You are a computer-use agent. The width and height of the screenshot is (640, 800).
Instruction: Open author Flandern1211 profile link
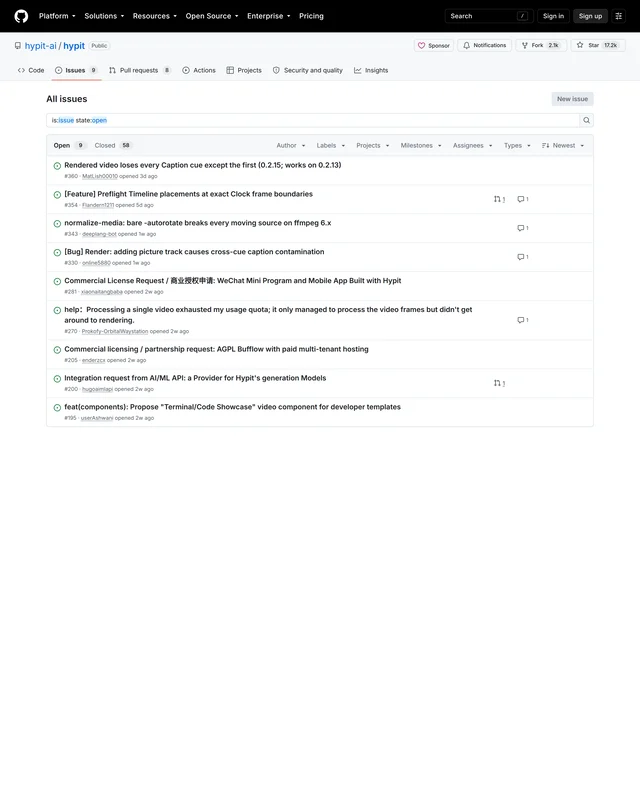tap(98, 206)
